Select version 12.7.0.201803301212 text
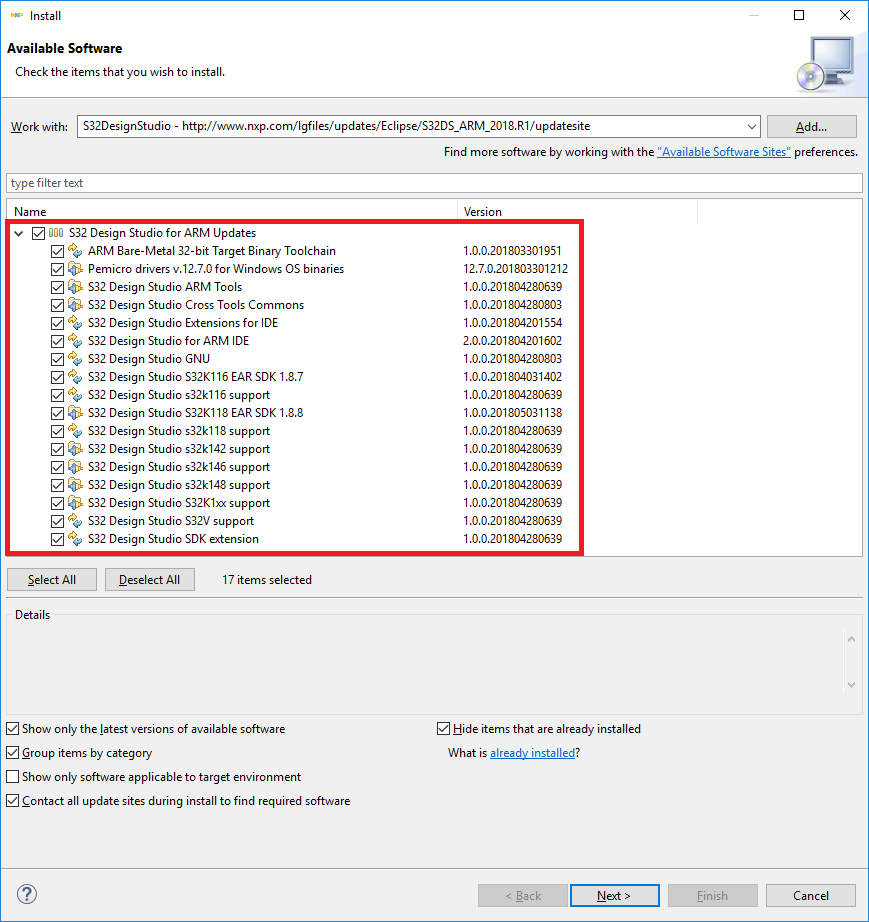The width and height of the screenshot is (869, 922). (516, 269)
